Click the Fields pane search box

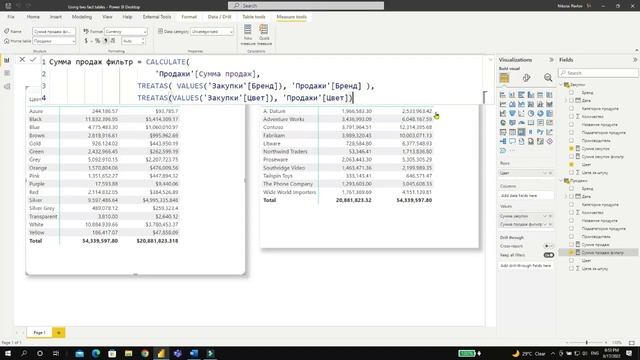pyautogui.click(x=598, y=73)
